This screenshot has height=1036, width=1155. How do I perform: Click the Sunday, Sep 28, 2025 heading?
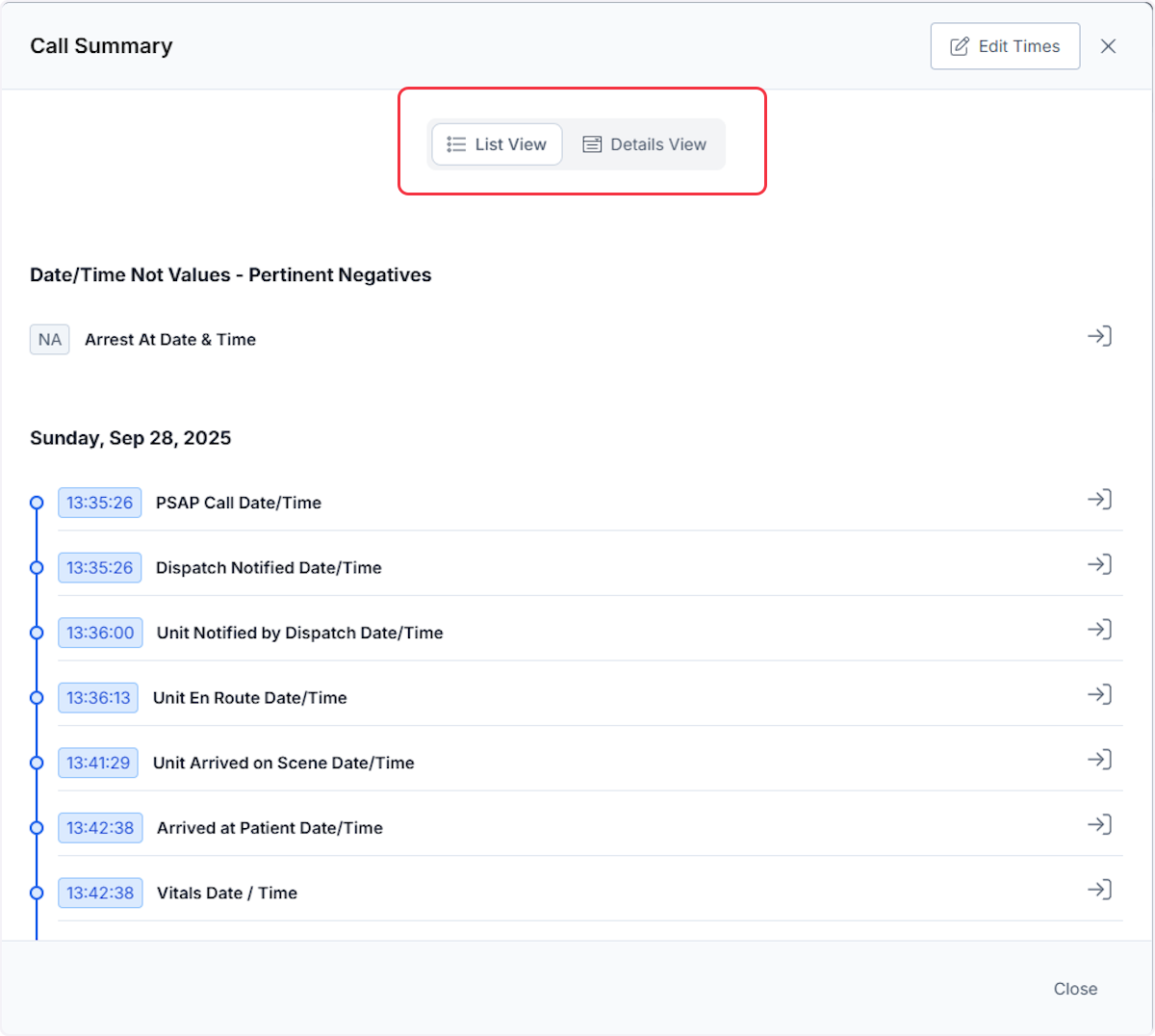pos(131,438)
